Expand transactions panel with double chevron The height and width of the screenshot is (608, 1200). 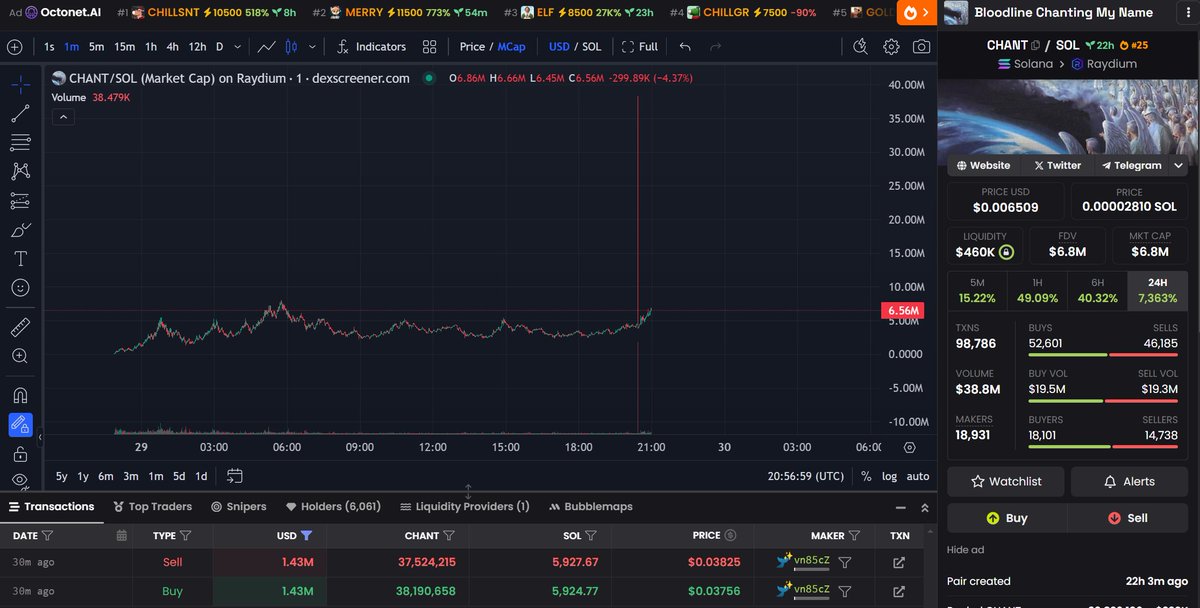coord(923,507)
